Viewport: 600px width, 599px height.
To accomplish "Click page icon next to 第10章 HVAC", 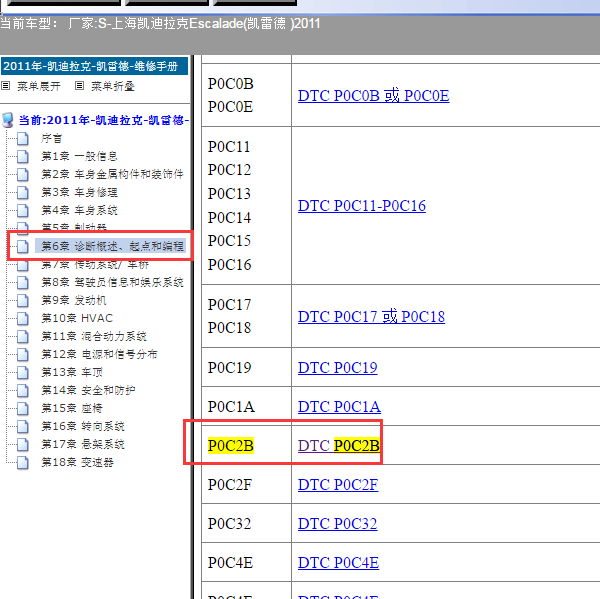I will (x=23, y=318).
